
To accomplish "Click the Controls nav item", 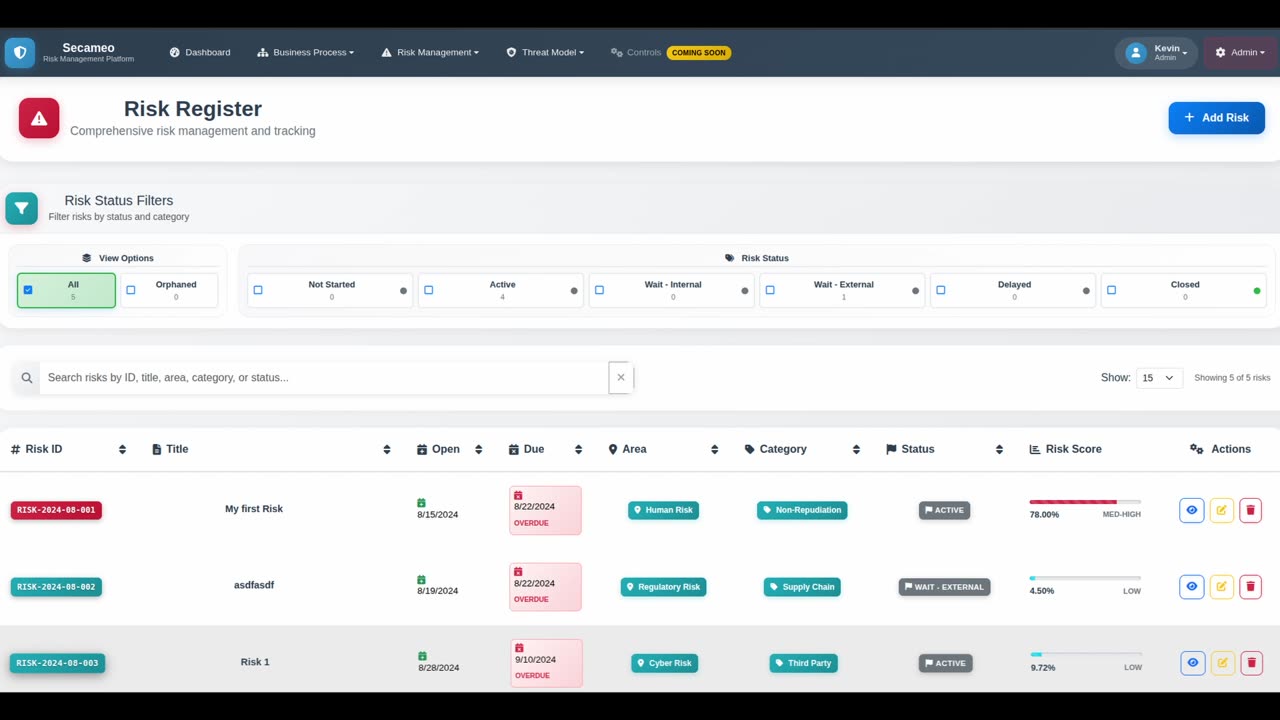I will click(636, 53).
